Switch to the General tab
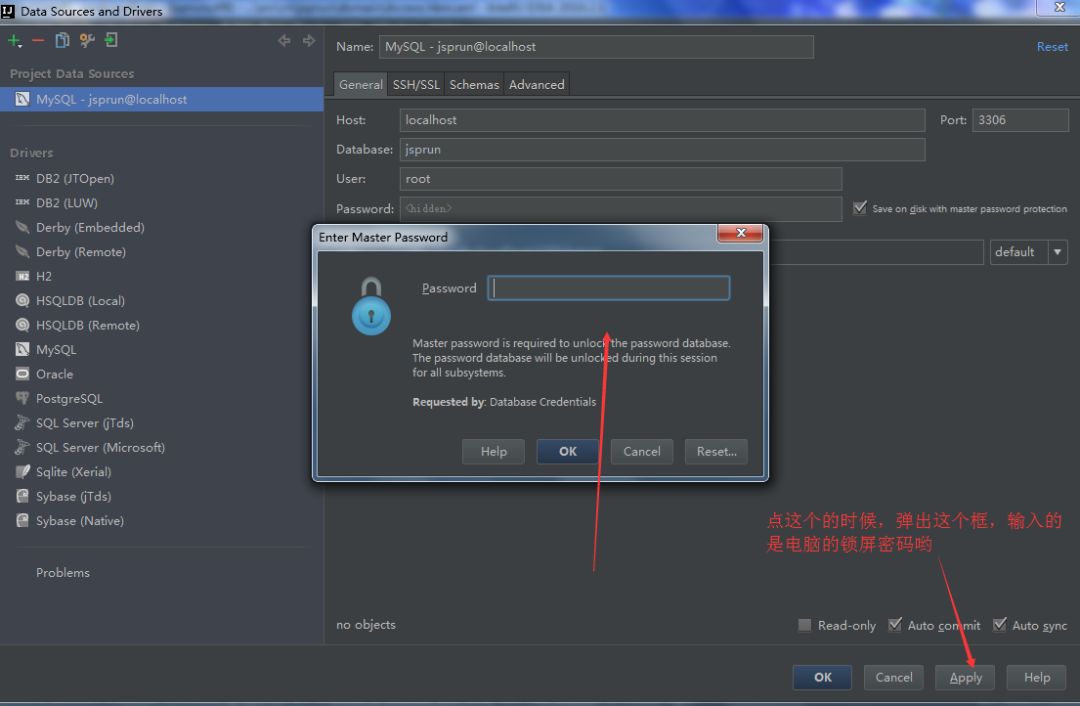This screenshot has height=706, width=1080. point(360,85)
